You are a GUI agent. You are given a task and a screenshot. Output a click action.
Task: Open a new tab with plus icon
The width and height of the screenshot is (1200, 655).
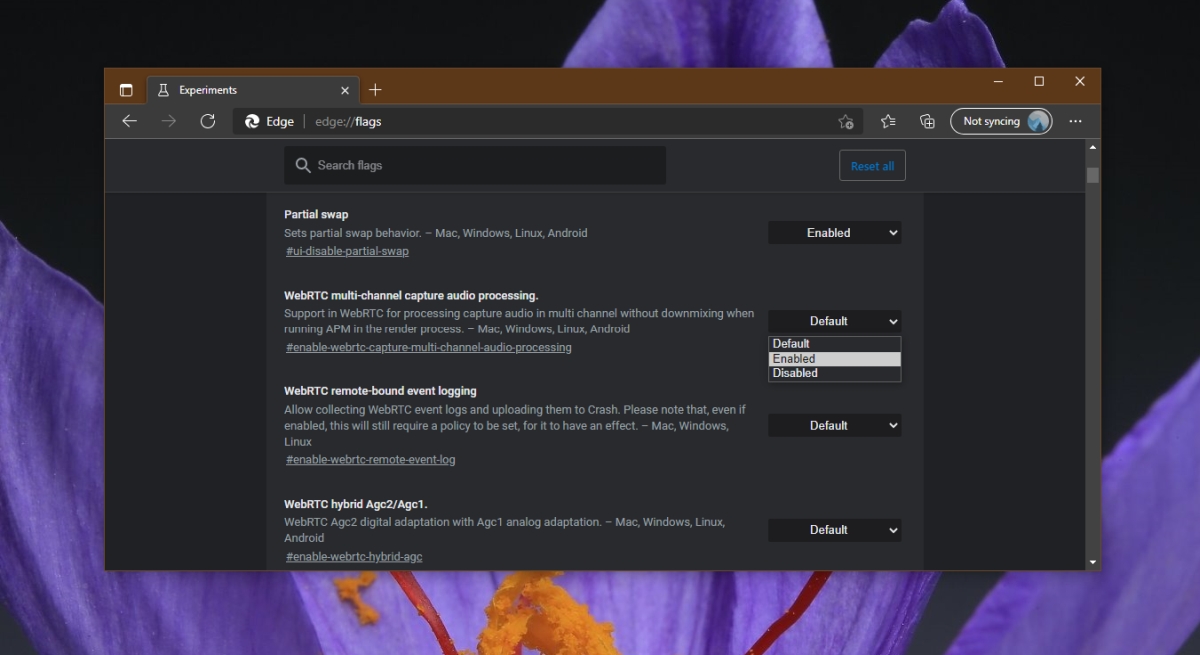(x=375, y=90)
